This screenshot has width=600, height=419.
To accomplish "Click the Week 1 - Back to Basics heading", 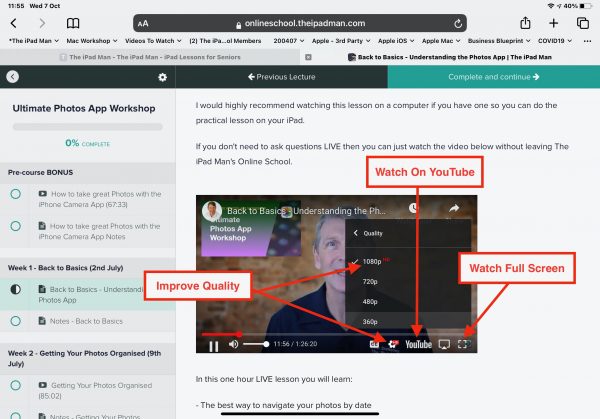I will point(65,268).
